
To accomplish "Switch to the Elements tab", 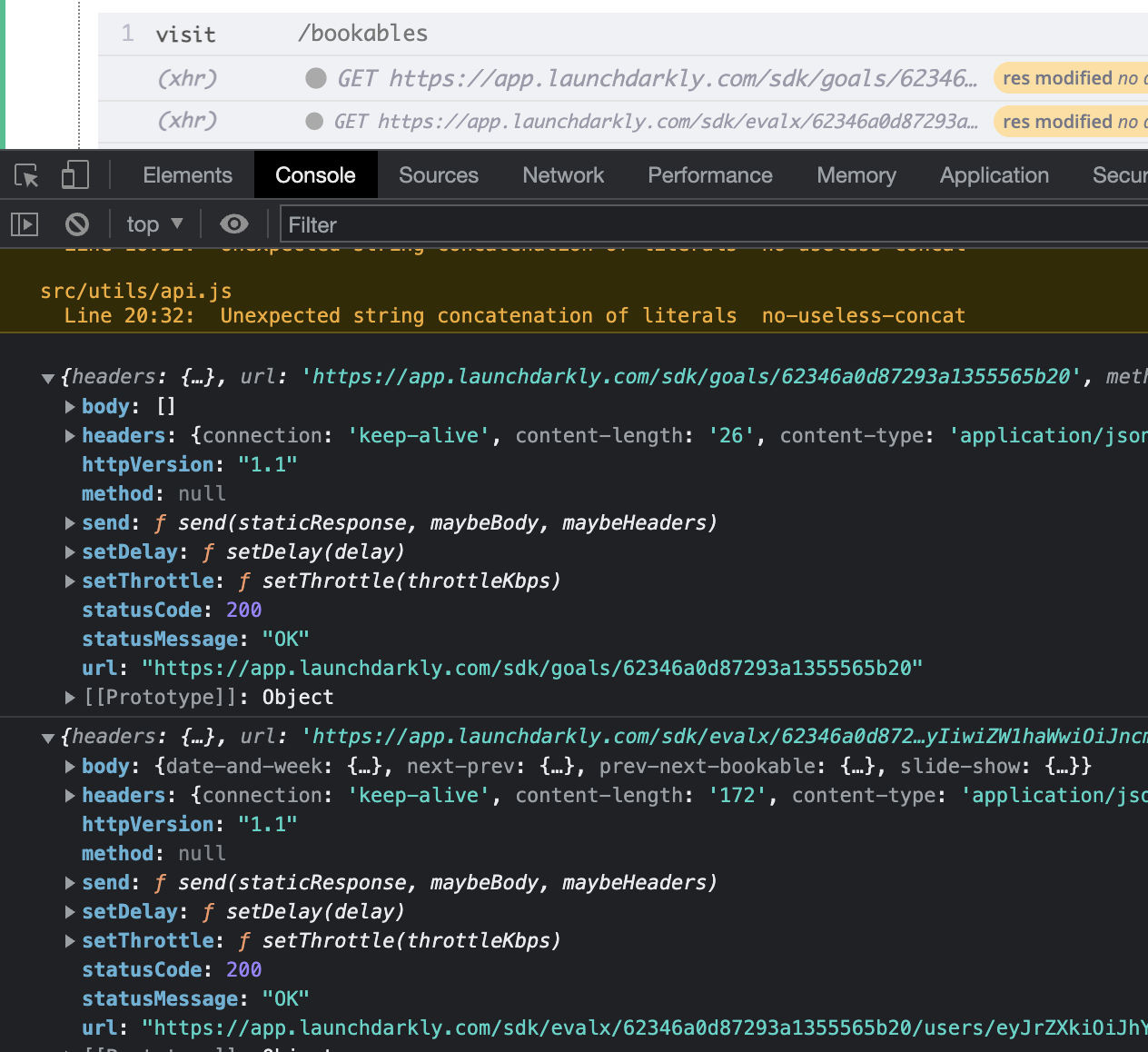I will click(x=187, y=175).
